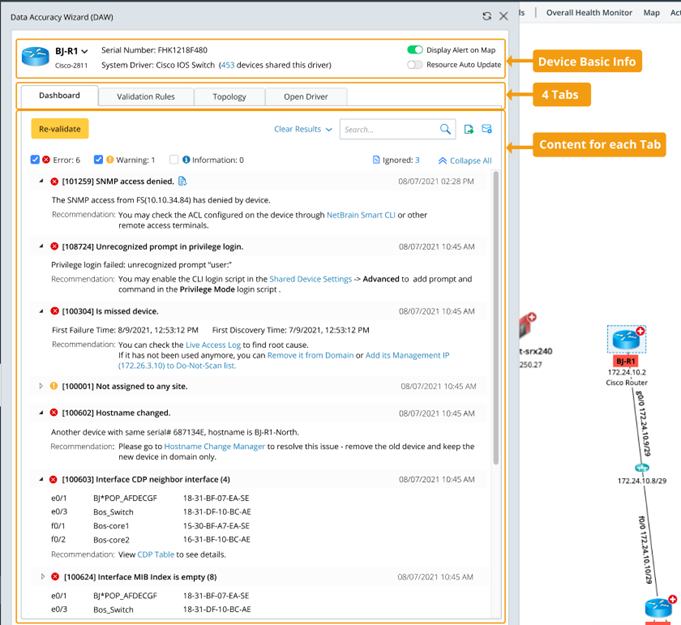Turn off Display Alert on Map toggle
Image resolution: width=681 pixels, height=625 pixels.
415,50
